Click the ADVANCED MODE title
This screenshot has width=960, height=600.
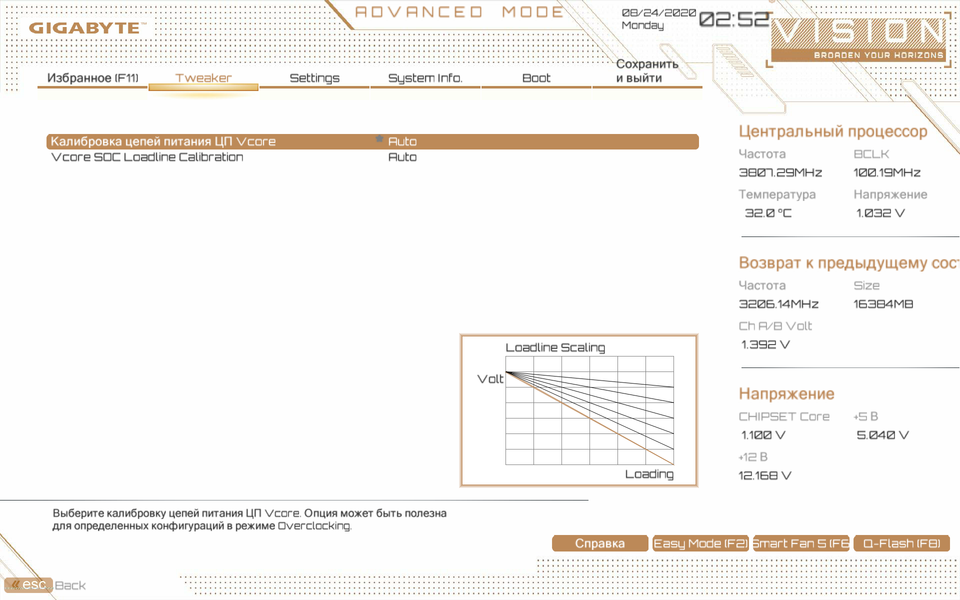(459, 12)
